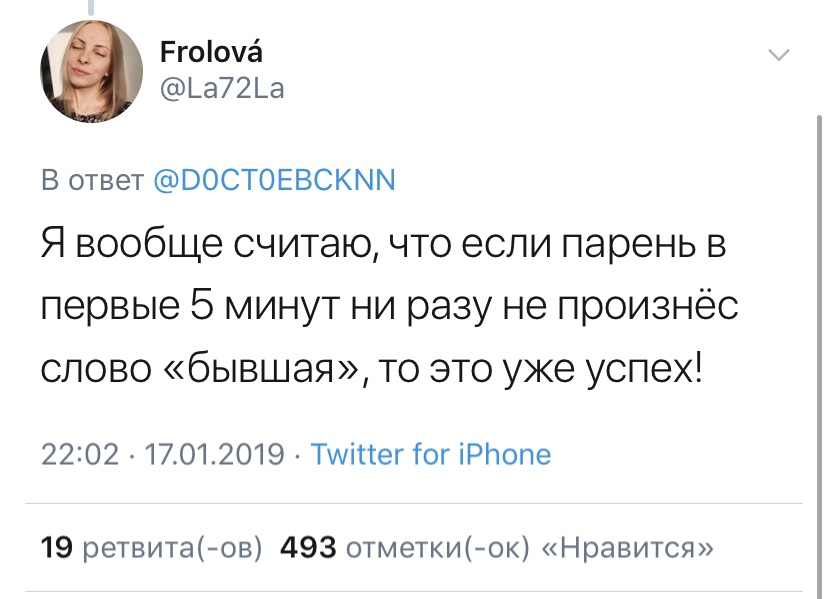Select the first line of the tweet text
This screenshot has width=828, height=599.
(x=384, y=245)
